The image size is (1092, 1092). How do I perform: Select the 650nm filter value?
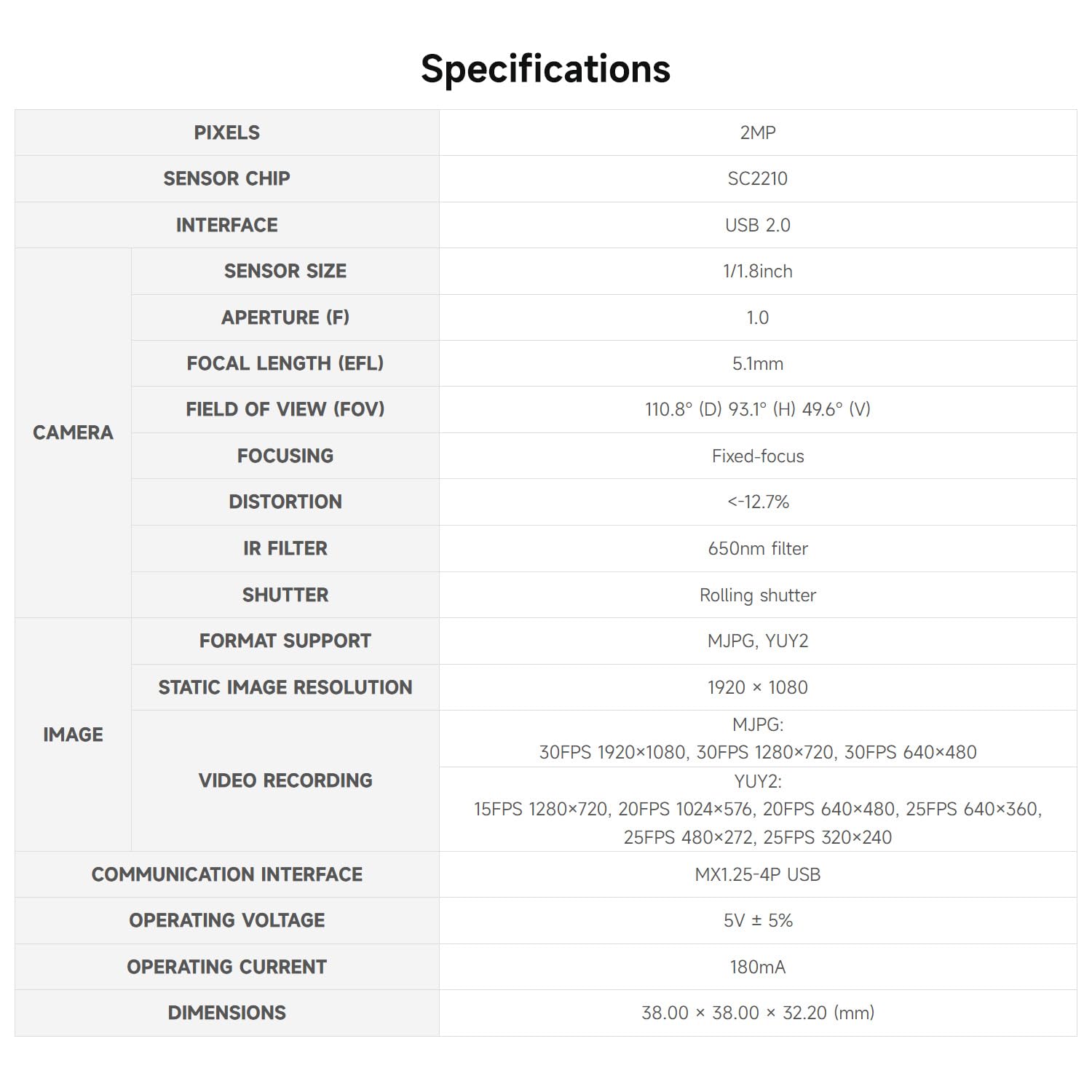pos(758,548)
